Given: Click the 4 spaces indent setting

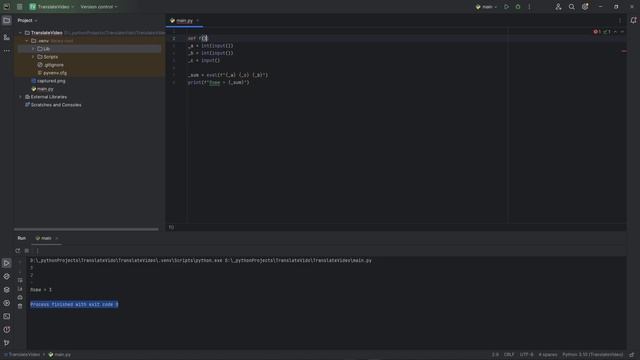Looking at the screenshot, I should tap(548, 355).
